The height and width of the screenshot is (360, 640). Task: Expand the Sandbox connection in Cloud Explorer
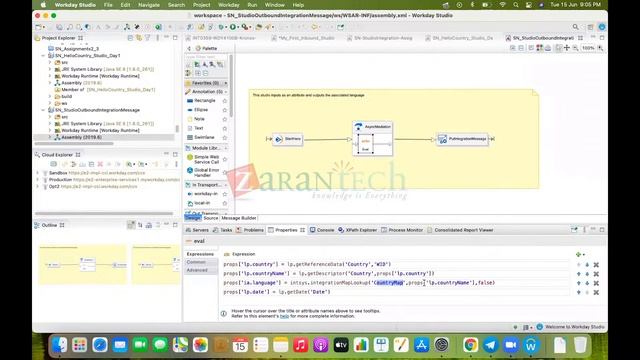coord(38,173)
